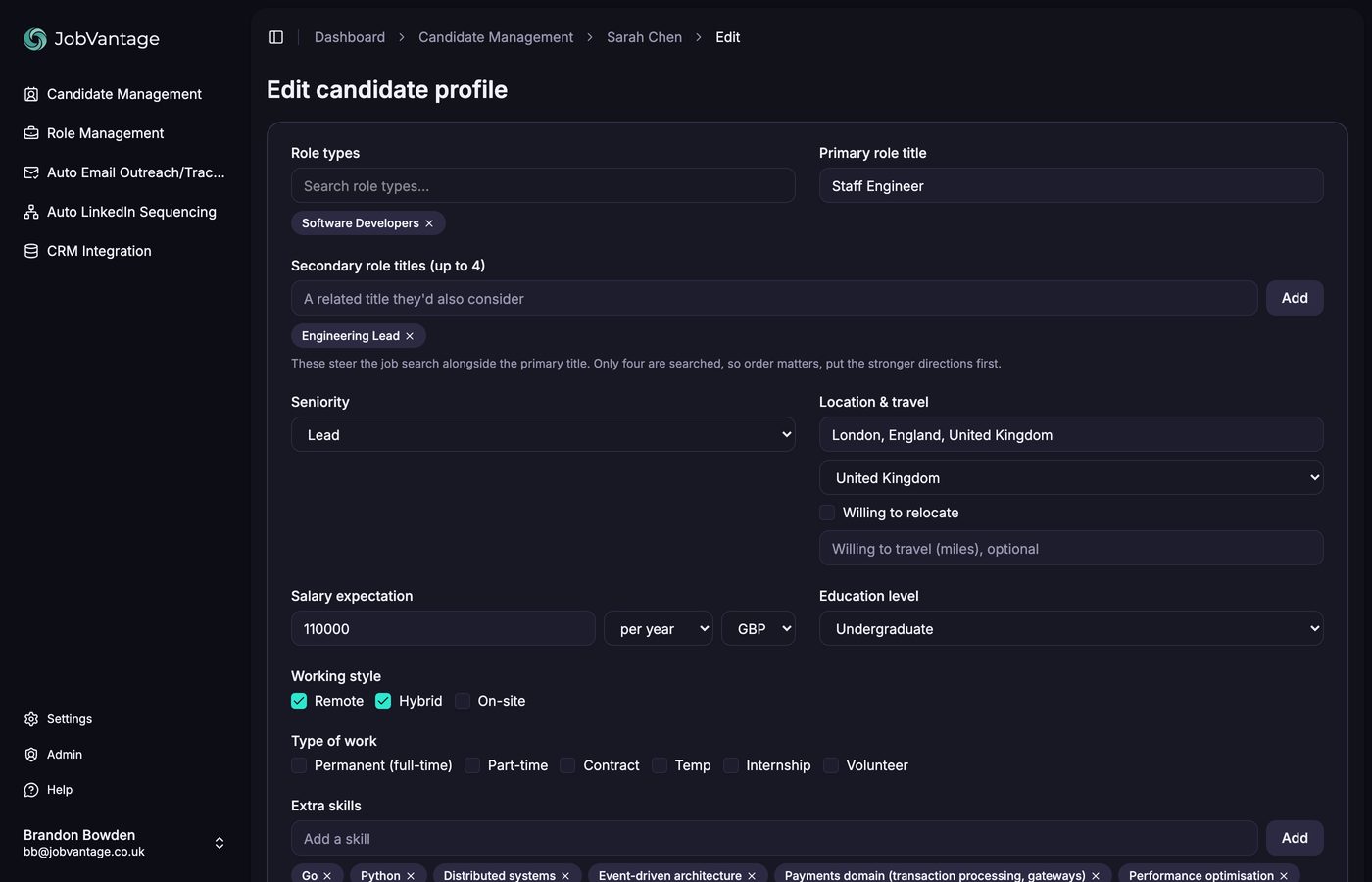Remove the Distributed systems skill tag
This screenshot has height=882, width=1372.
[x=565, y=876]
